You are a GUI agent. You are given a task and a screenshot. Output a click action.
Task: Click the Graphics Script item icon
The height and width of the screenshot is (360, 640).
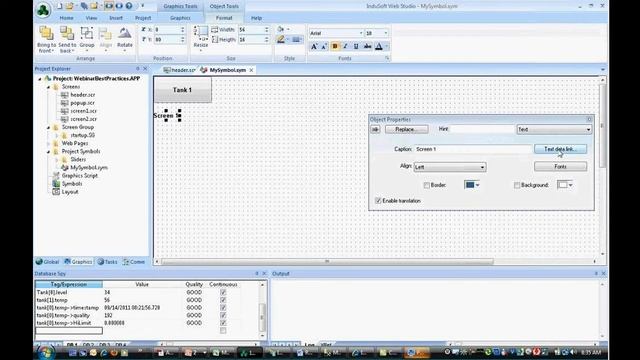click(56, 176)
